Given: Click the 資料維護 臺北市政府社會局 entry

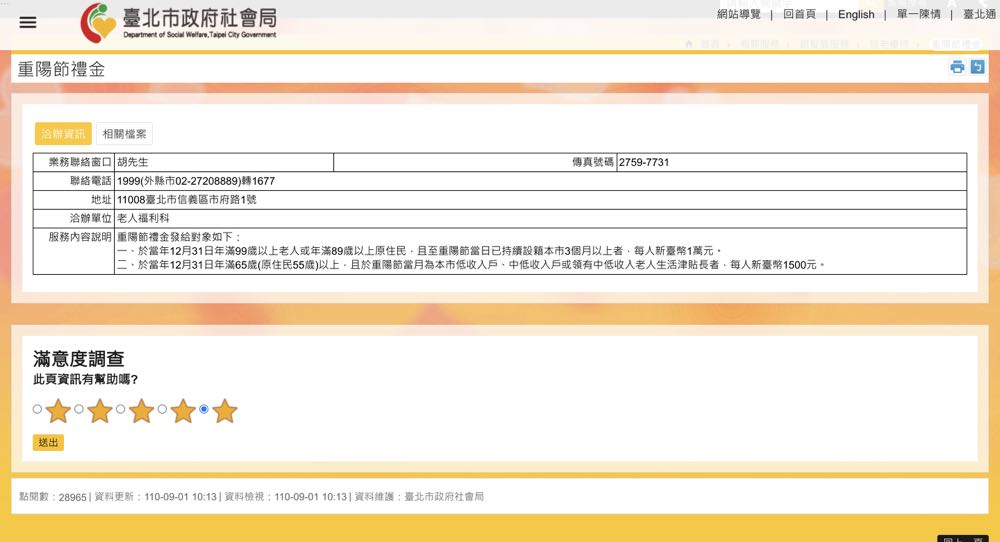Looking at the screenshot, I should click(419, 497).
